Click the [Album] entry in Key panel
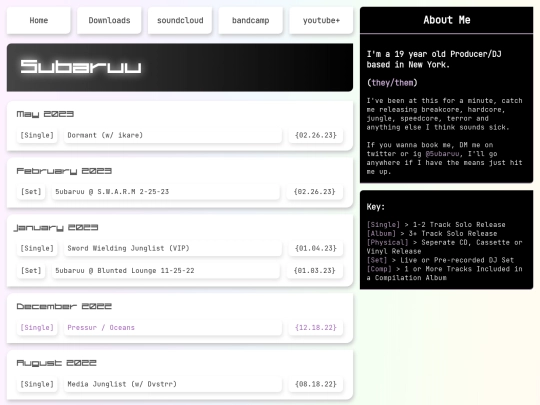The image size is (540, 405). [382, 233]
